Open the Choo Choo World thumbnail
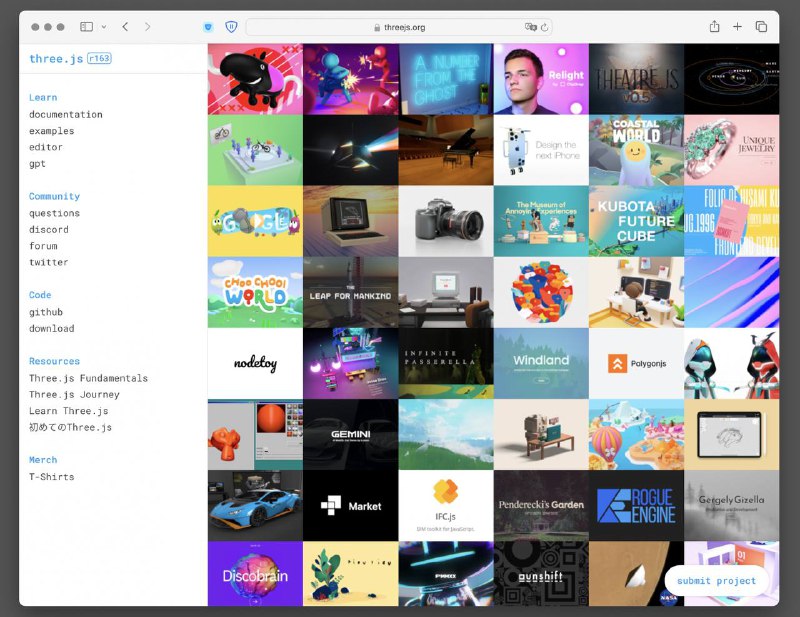 (255, 292)
